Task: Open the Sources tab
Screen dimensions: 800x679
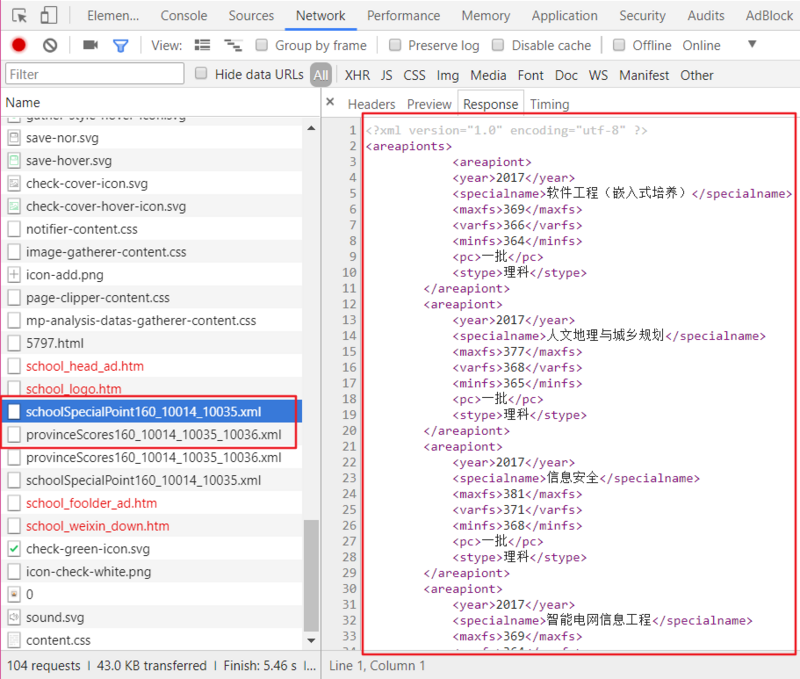Action: (x=251, y=16)
